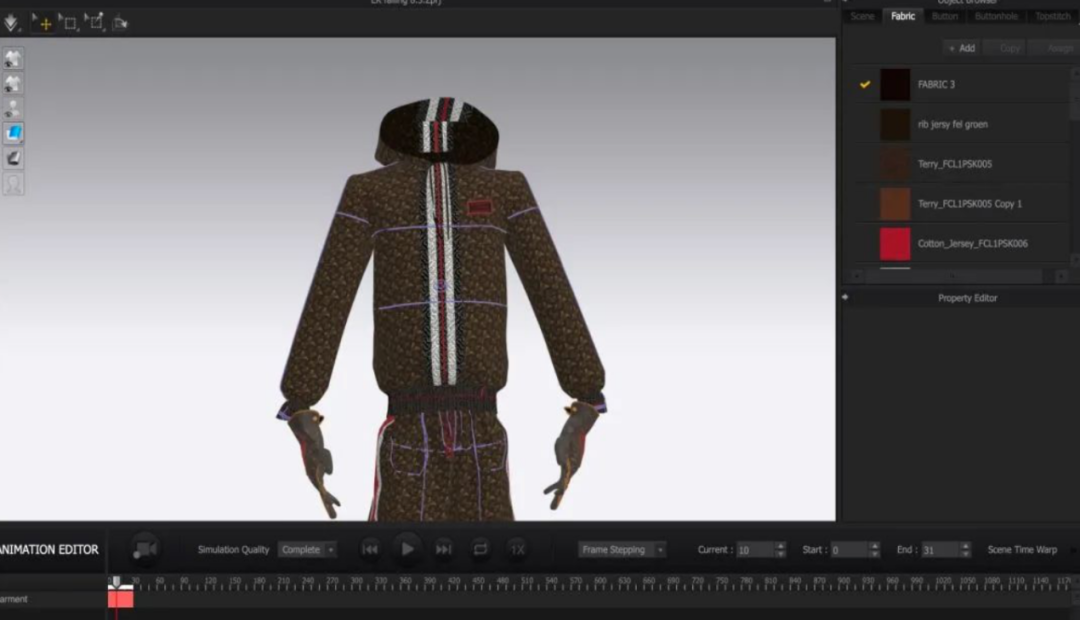Select the rib jersy fel groen name
The height and width of the screenshot is (620, 1080).
953,125
